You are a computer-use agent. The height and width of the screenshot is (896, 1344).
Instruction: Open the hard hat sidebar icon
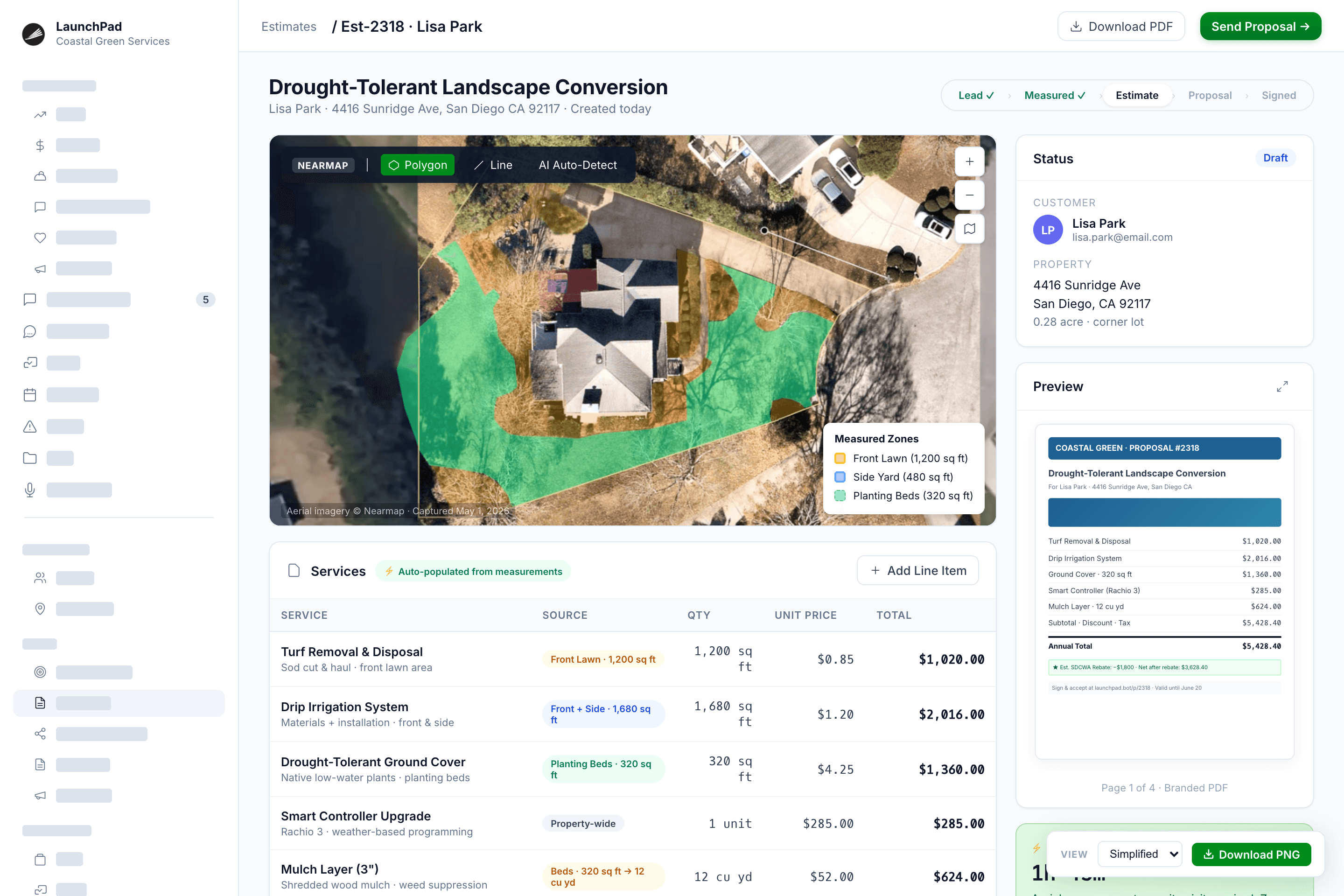40,176
